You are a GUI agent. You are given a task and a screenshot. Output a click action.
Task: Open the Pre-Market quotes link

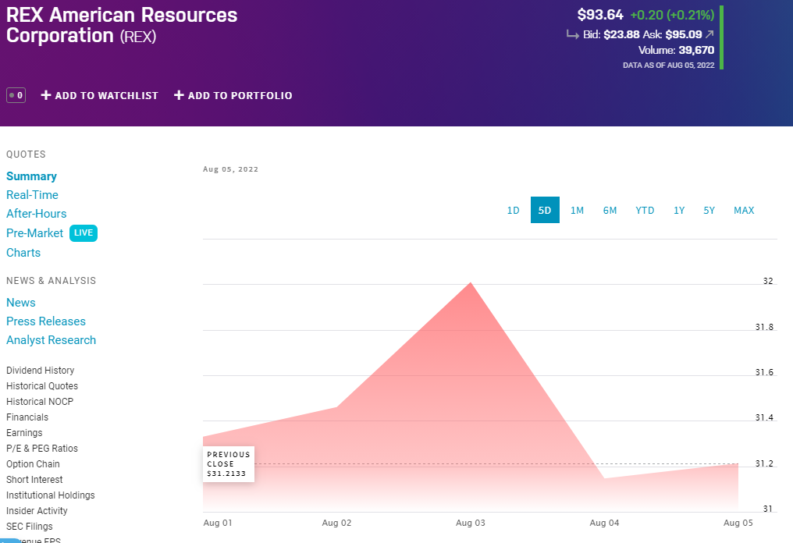(x=34, y=233)
